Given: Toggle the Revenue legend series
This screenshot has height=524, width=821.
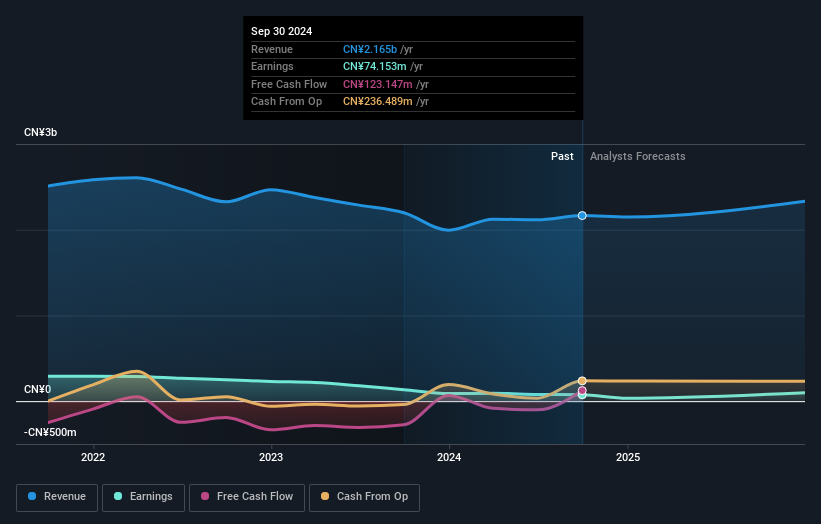Looking at the screenshot, I should click(x=57, y=497).
